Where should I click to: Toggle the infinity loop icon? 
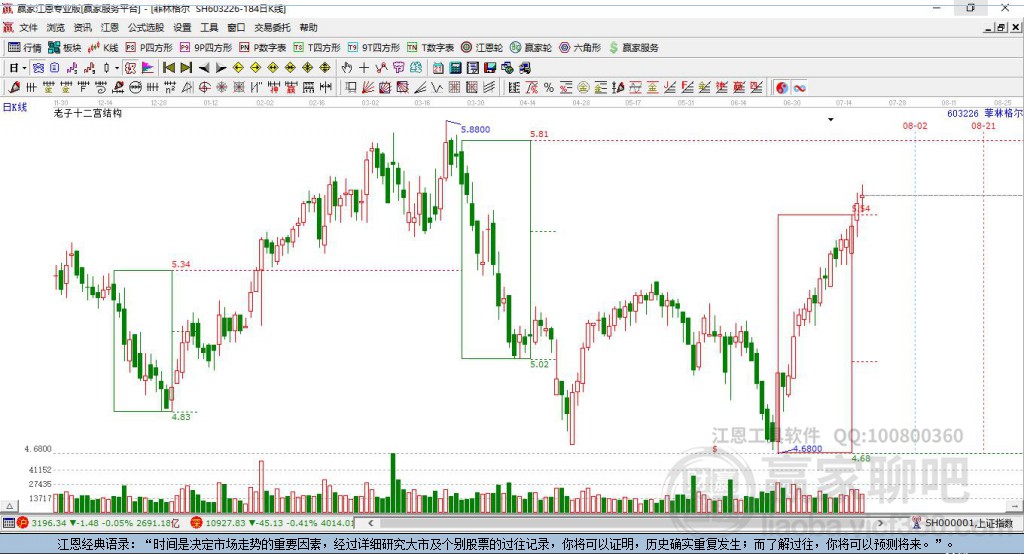(799, 88)
